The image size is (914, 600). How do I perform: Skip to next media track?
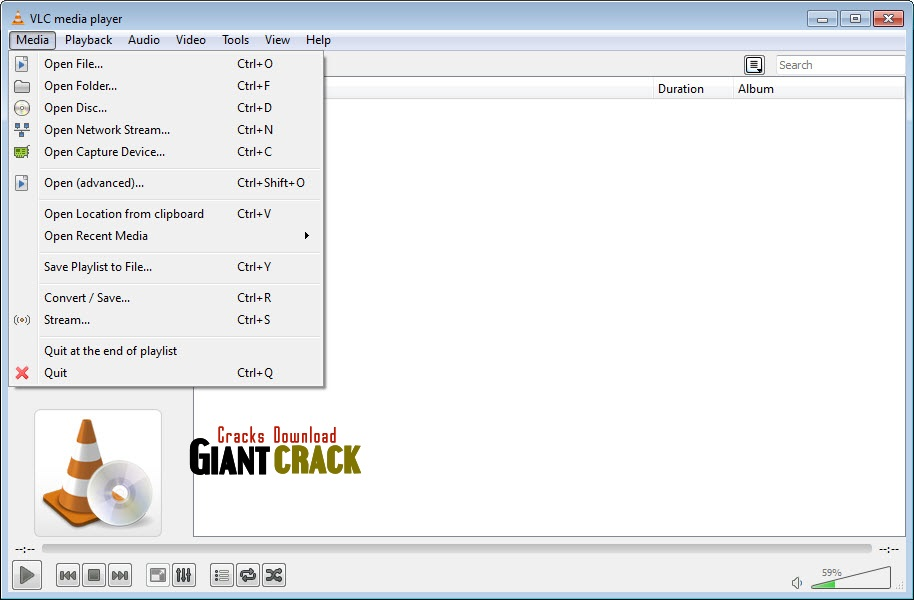tap(119, 576)
